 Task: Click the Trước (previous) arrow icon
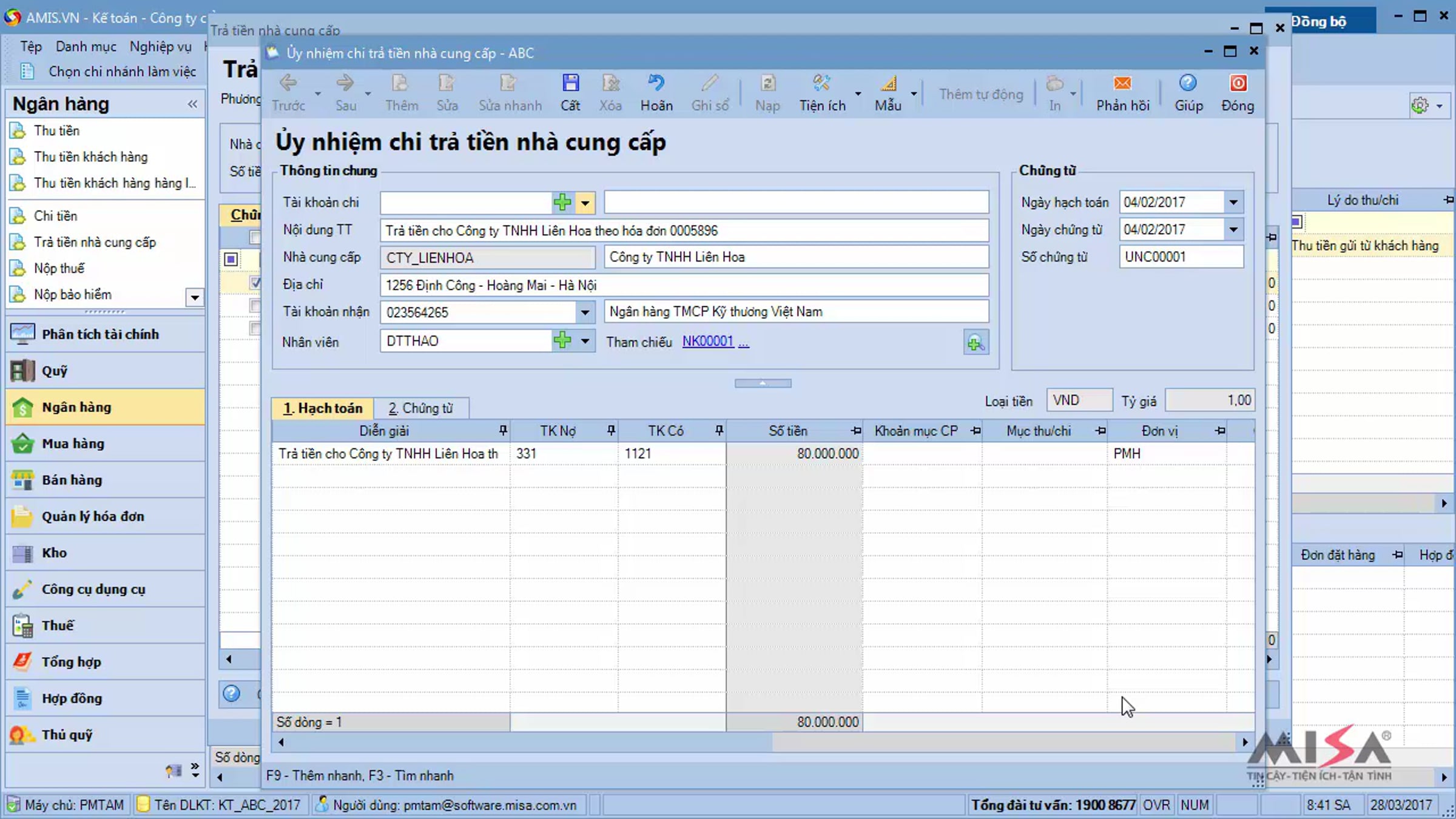(288, 83)
